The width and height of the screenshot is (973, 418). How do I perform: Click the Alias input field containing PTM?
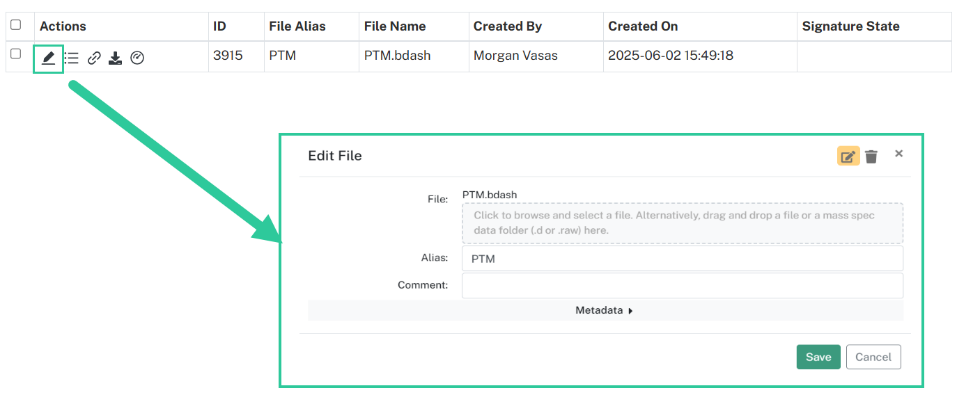click(x=683, y=259)
